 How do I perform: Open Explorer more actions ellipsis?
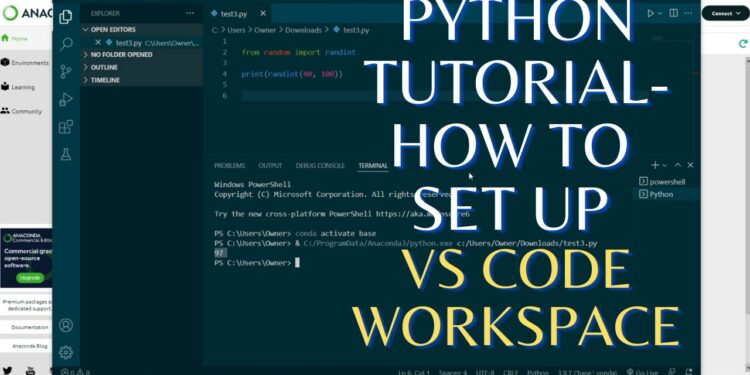[x=190, y=13]
